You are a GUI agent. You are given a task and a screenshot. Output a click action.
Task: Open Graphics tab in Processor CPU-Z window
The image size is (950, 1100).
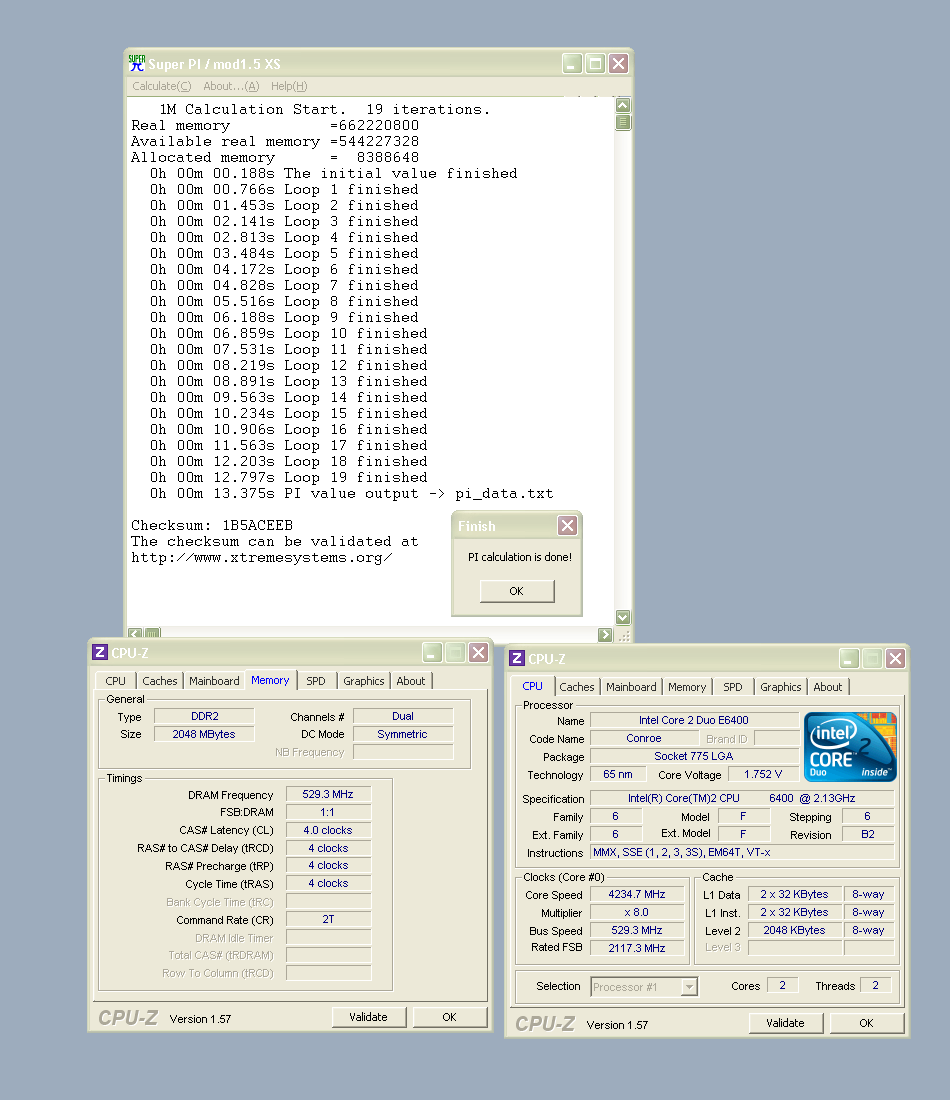tap(780, 688)
